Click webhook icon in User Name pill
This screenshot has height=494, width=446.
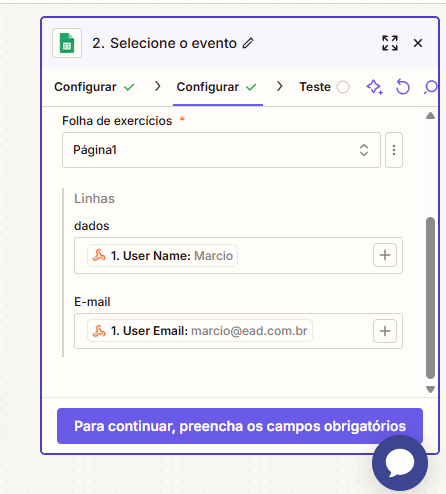[99, 256]
